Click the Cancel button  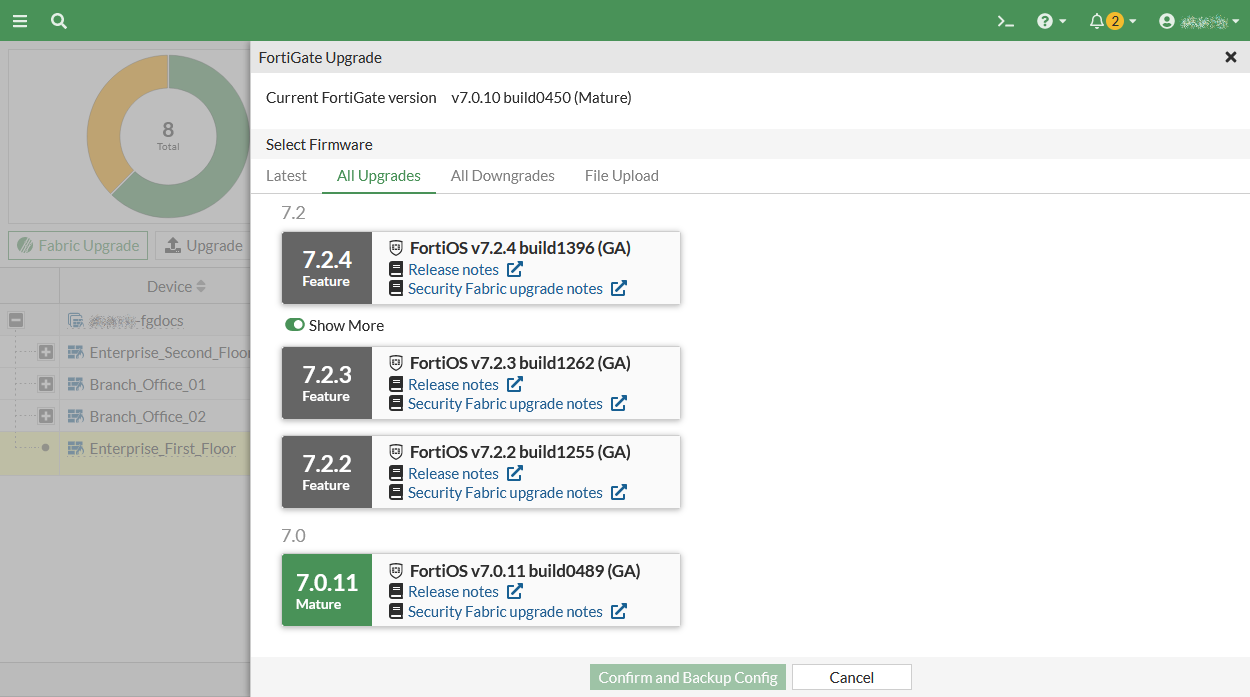click(851, 677)
